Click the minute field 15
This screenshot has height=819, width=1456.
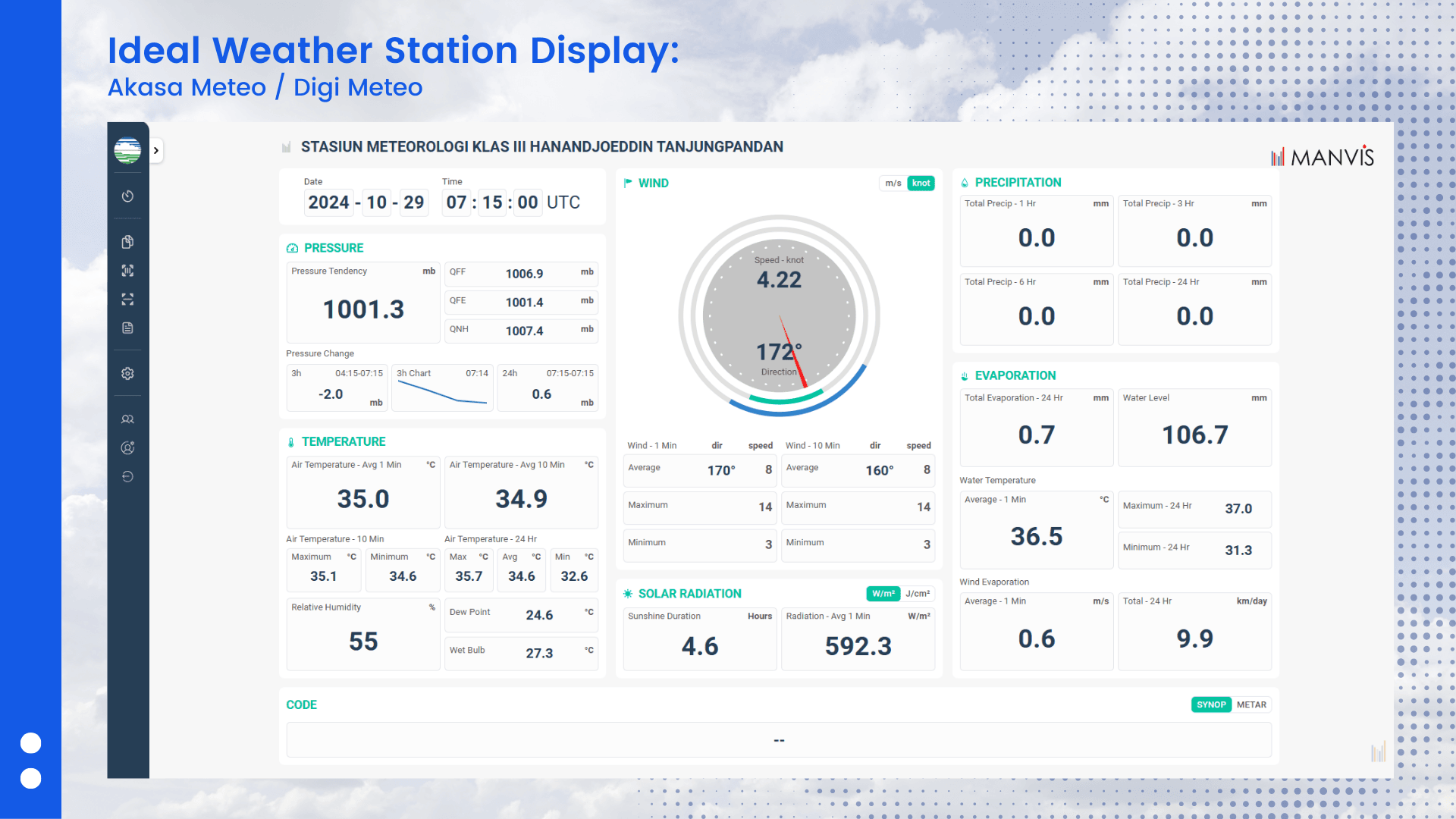click(x=492, y=202)
